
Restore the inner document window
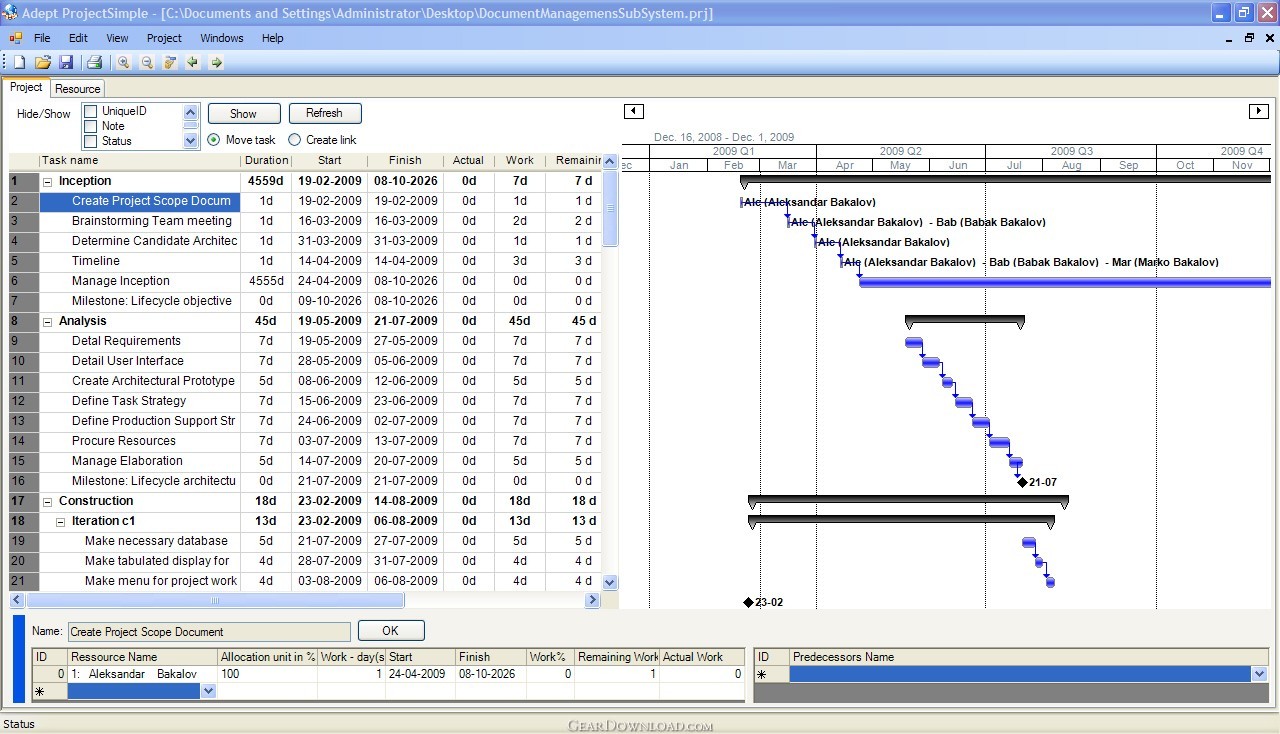[1249, 38]
